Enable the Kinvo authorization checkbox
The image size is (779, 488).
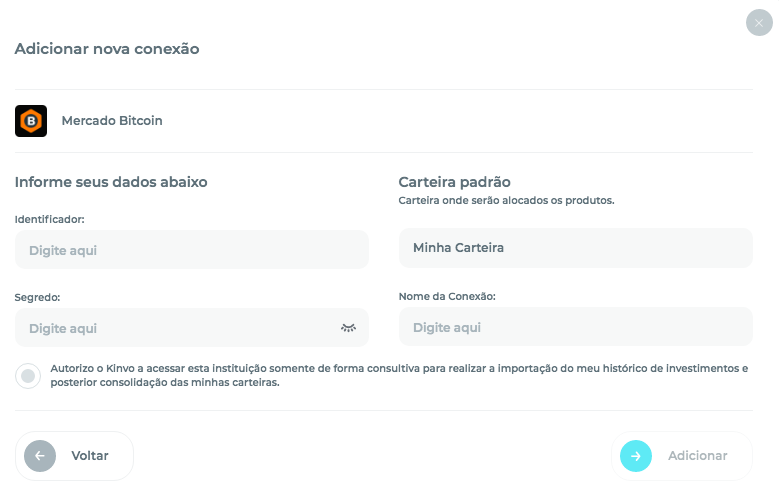(x=28, y=376)
